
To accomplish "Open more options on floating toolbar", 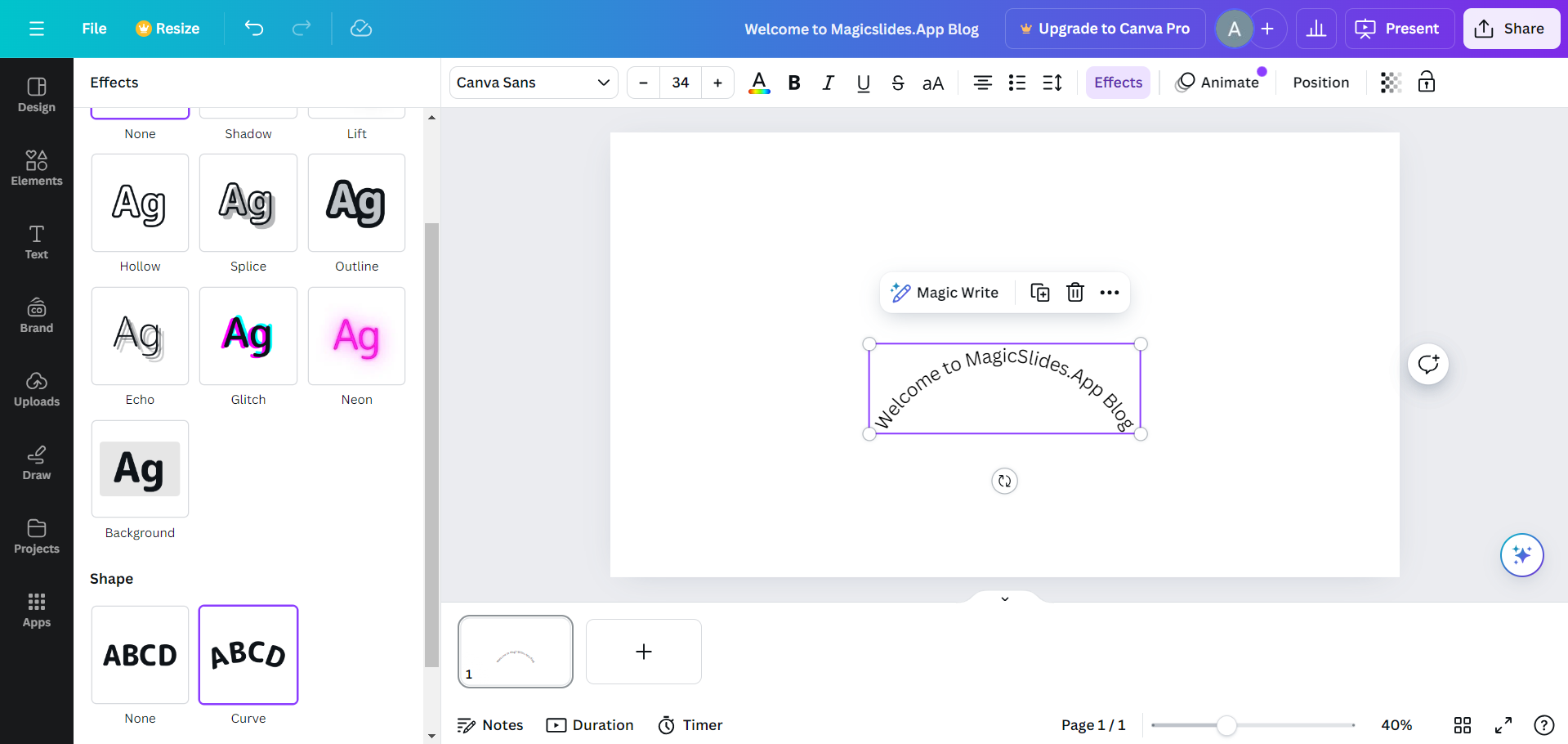I will click(1109, 293).
